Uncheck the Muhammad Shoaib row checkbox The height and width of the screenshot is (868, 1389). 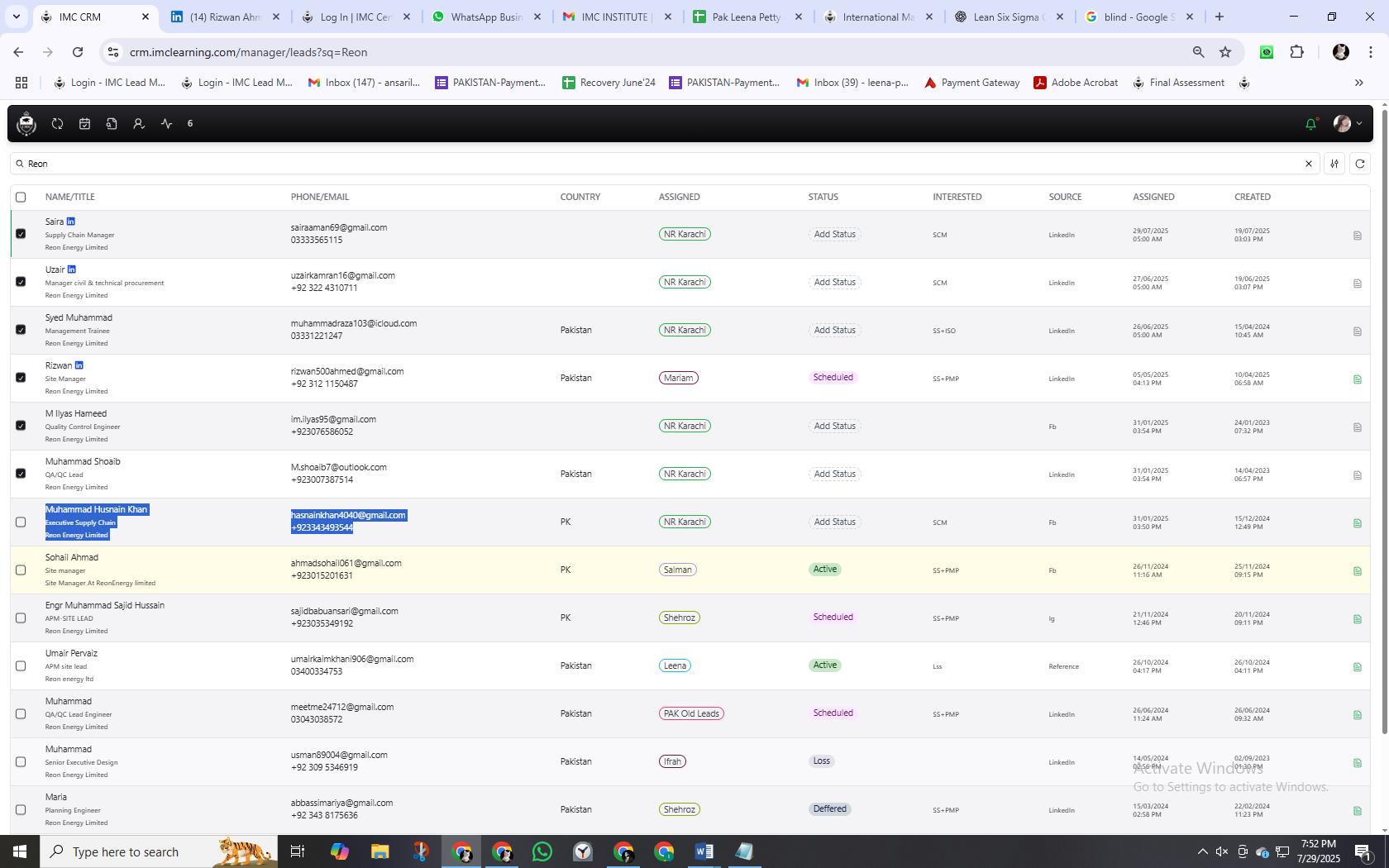coord(21,474)
